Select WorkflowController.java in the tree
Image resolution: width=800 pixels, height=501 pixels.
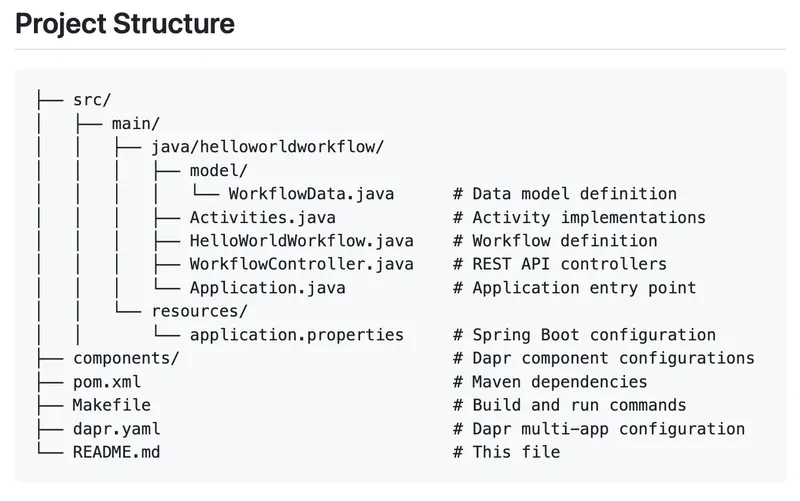pyautogui.click(x=301, y=264)
